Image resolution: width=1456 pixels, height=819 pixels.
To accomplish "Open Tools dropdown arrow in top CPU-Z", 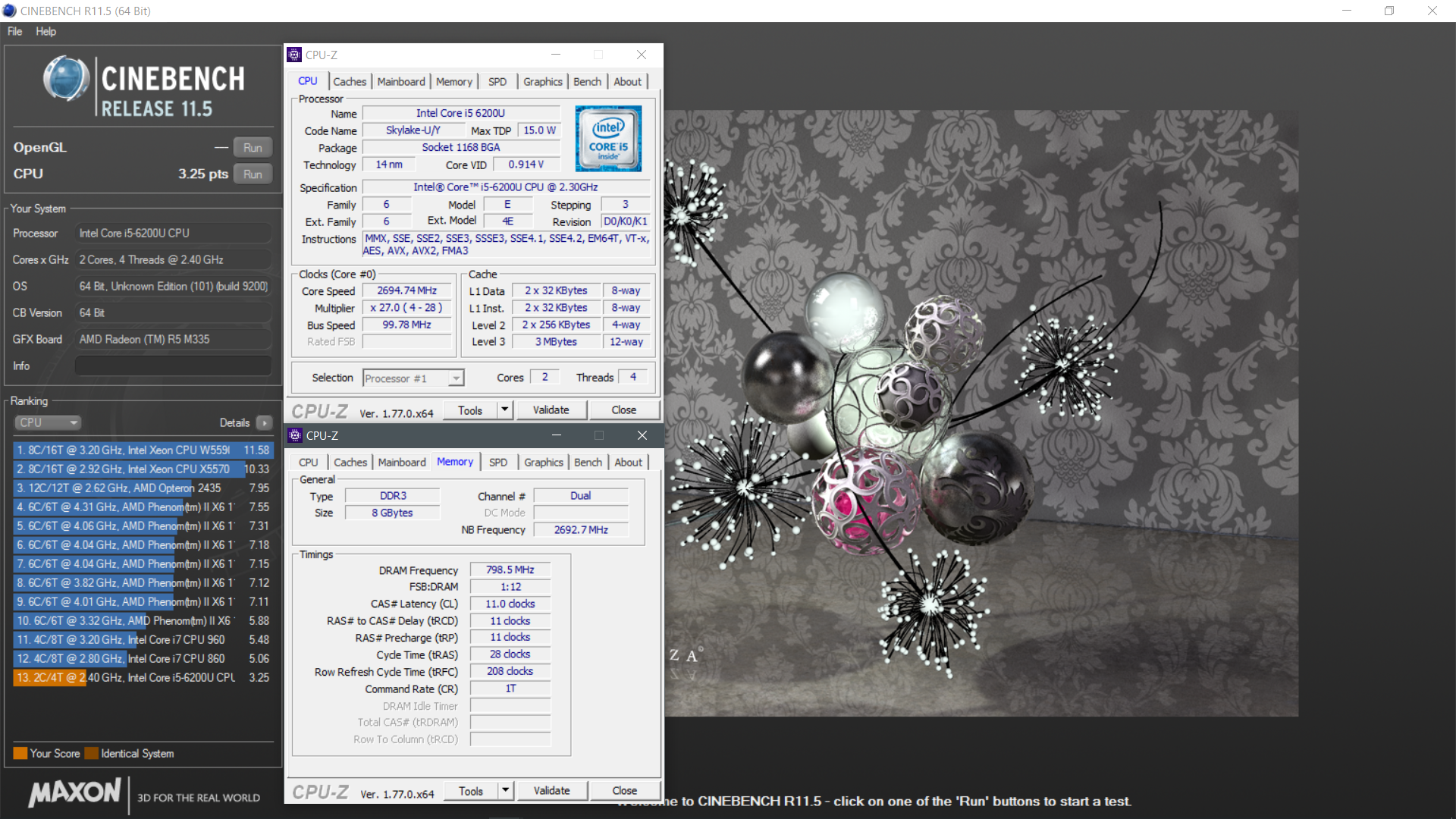I will (505, 410).
